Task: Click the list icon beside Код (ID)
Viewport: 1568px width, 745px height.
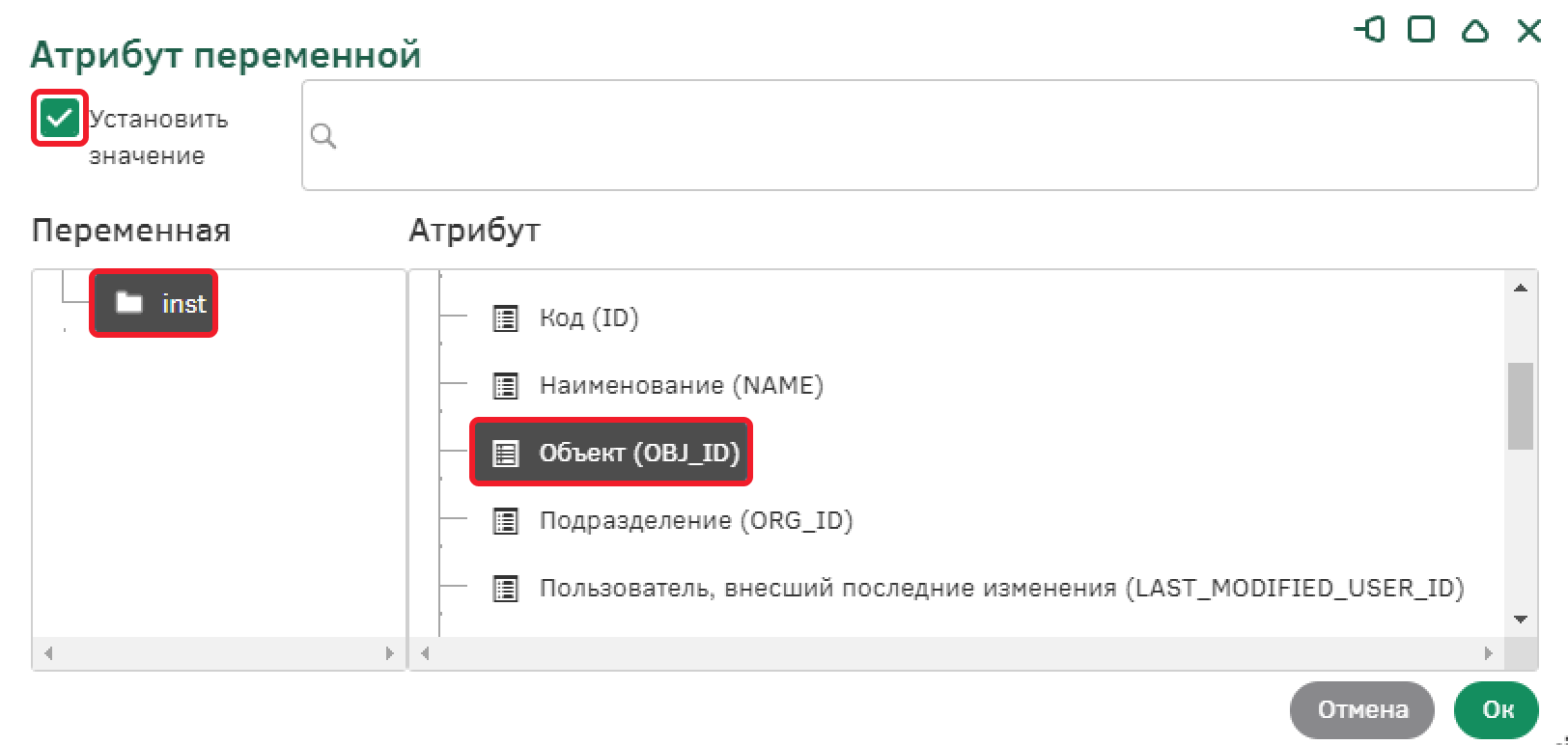Action: click(505, 318)
